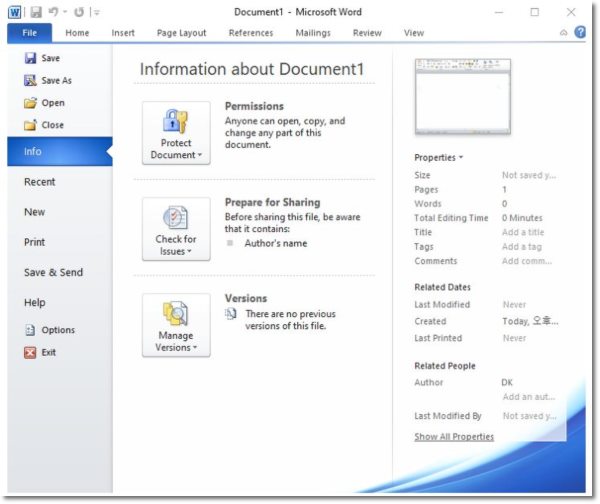Image resolution: width=600 pixels, height=504 pixels.
Task: Switch to the Home tab
Action: (x=77, y=33)
